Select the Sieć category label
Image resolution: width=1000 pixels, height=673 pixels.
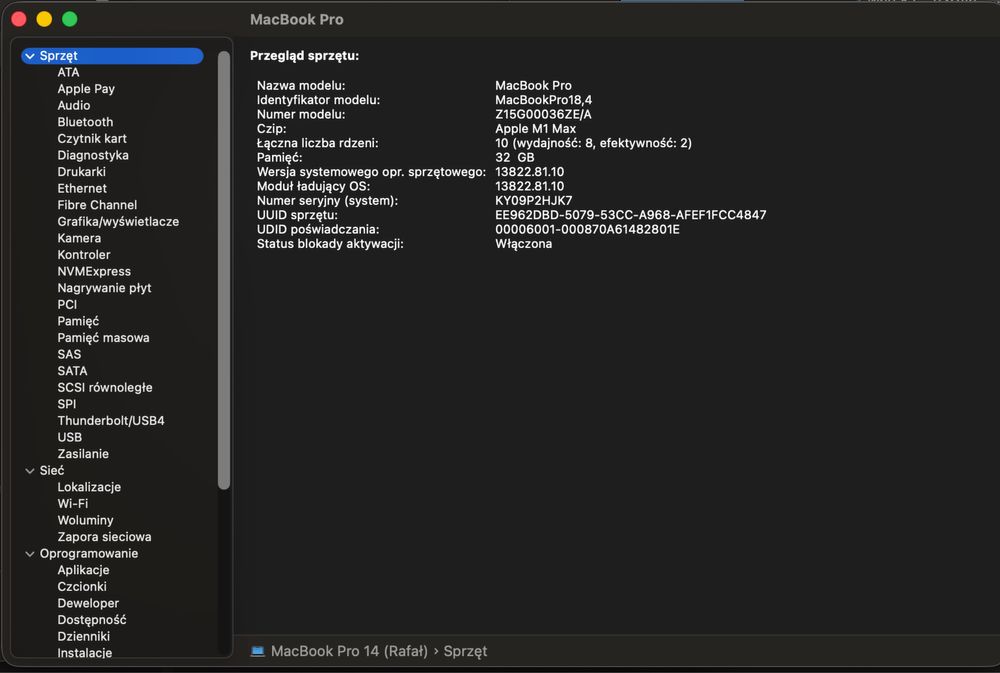tap(52, 470)
